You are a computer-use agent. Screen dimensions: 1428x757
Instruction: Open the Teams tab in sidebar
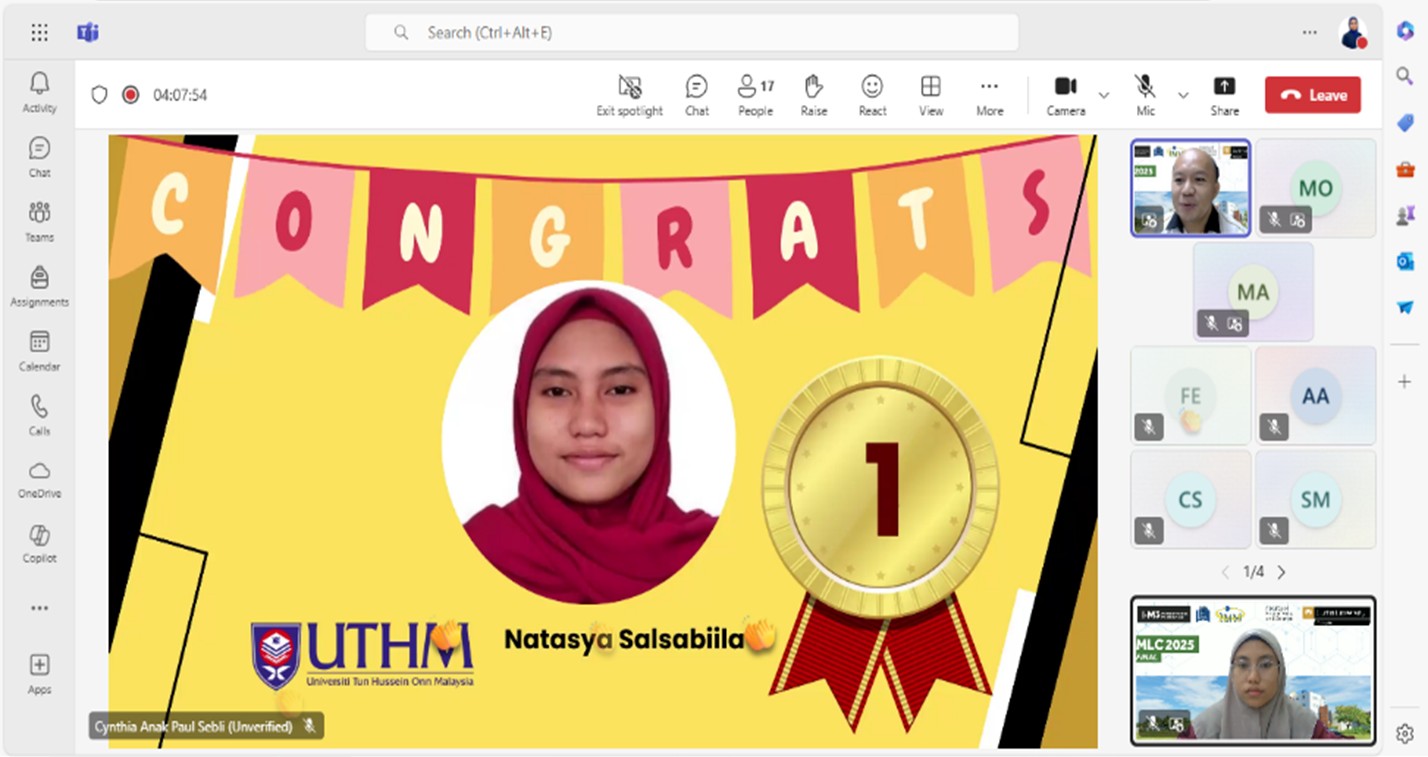[x=39, y=220]
